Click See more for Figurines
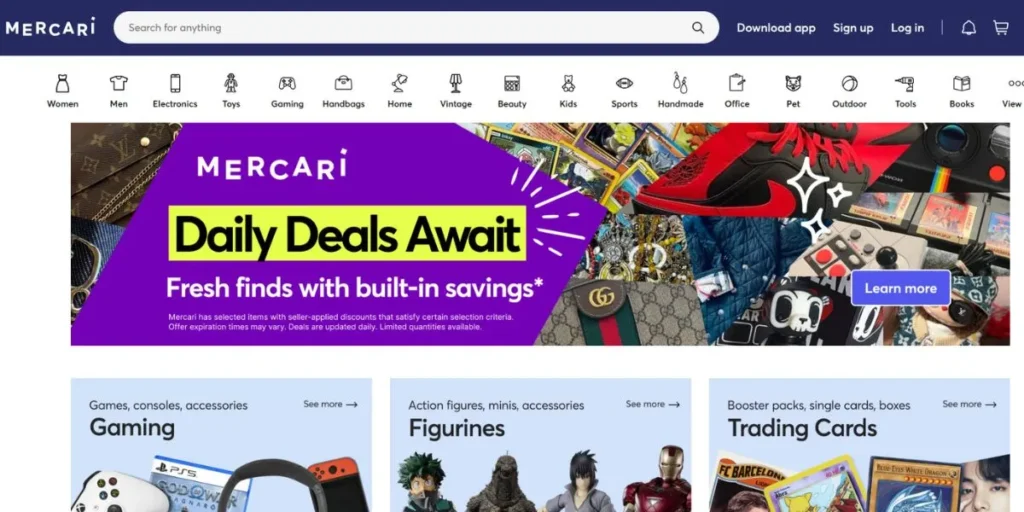 coord(653,404)
